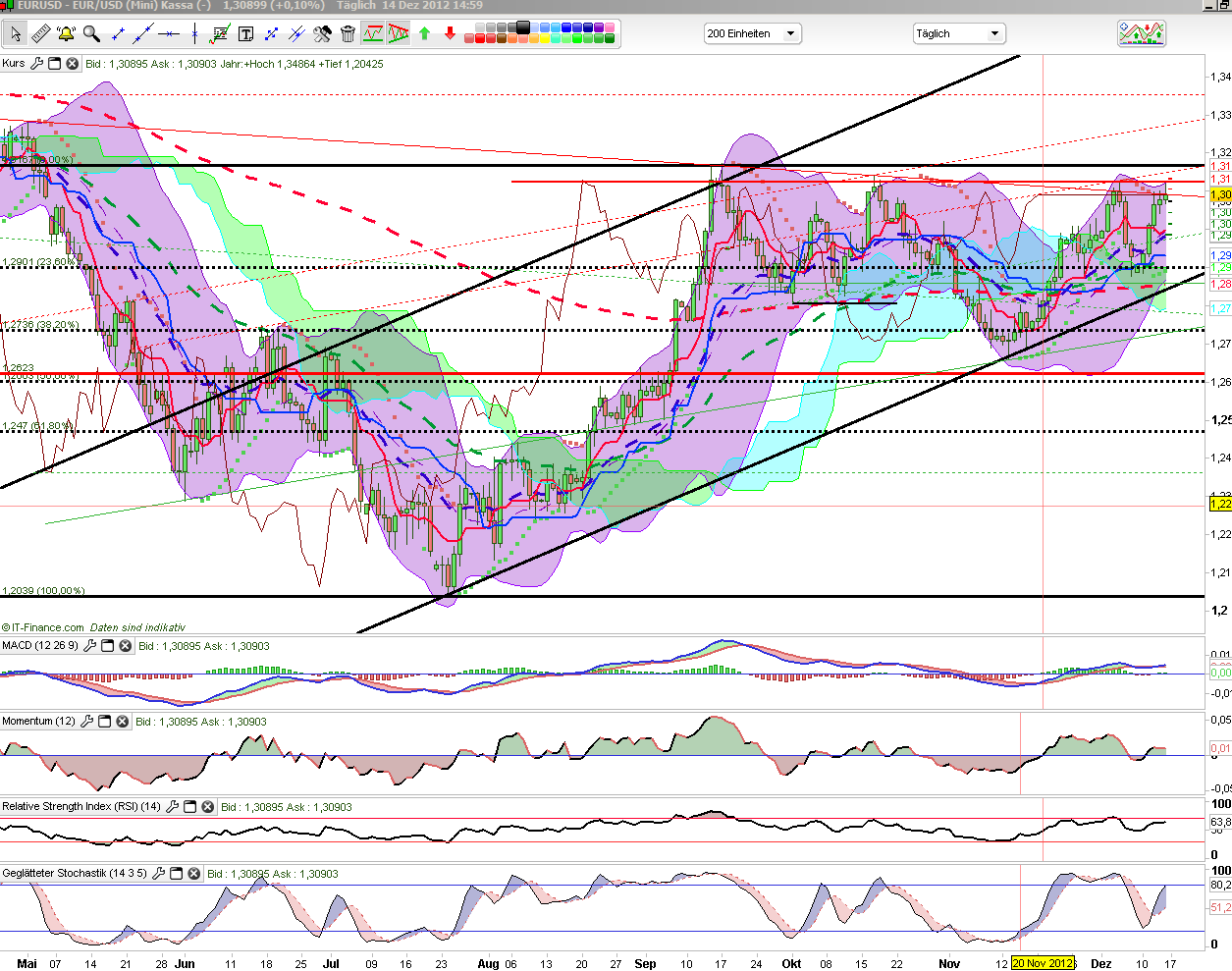Pick the black color swatch
This screenshot has height=971, width=1232.
click(x=522, y=27)
